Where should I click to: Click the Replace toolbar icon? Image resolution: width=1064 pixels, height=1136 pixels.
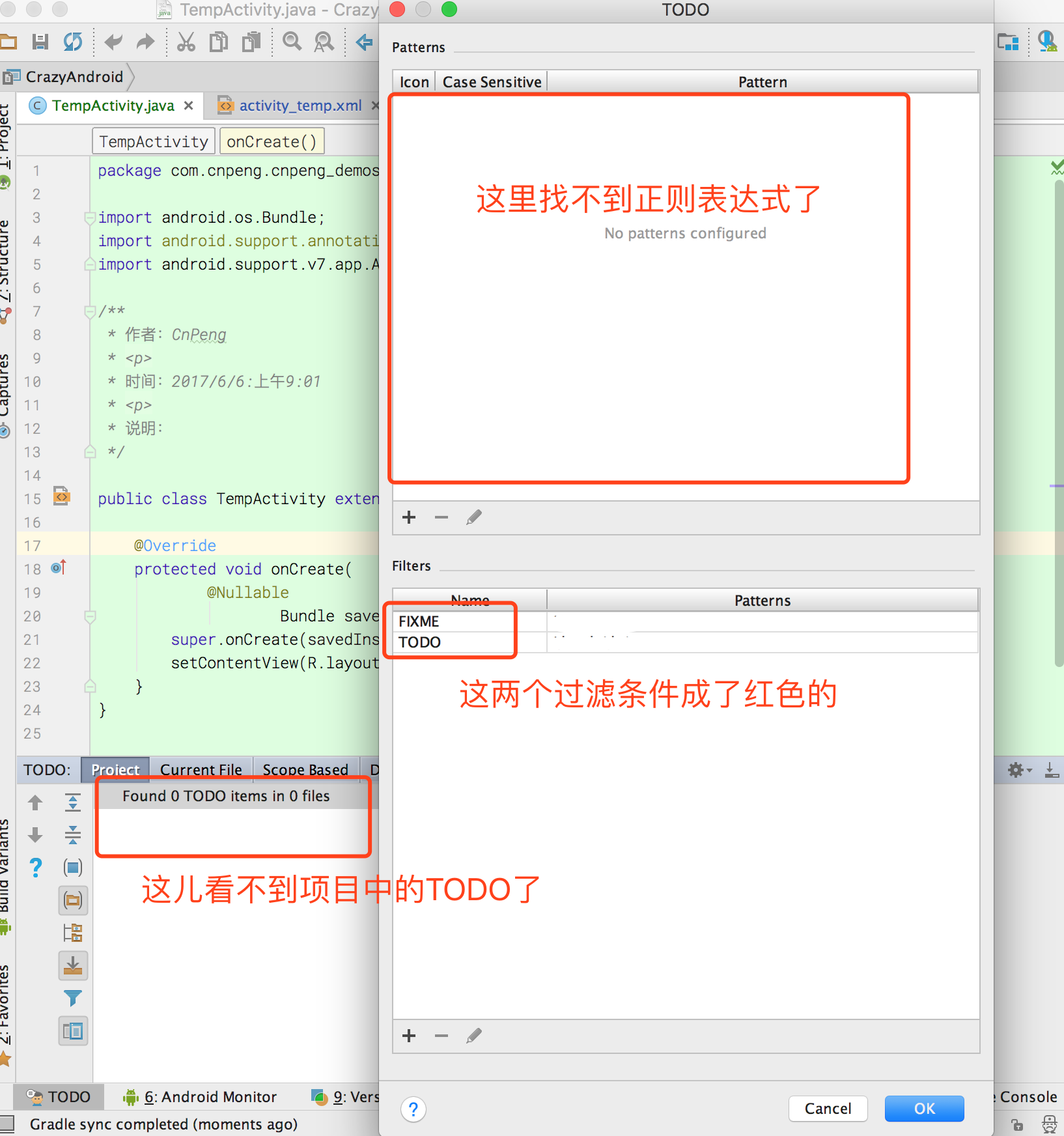pos(324,42)
